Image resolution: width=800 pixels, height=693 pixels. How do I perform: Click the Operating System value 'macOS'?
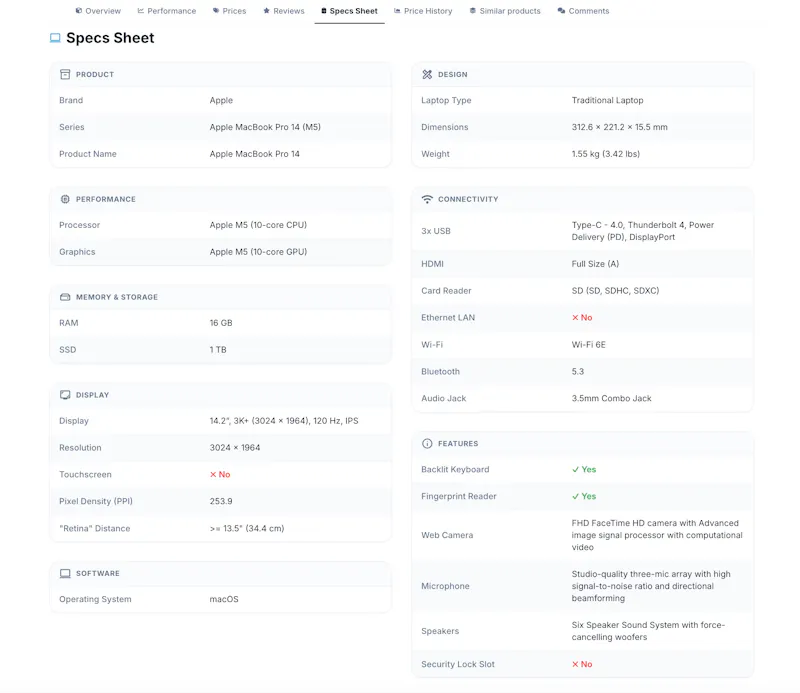224,599
